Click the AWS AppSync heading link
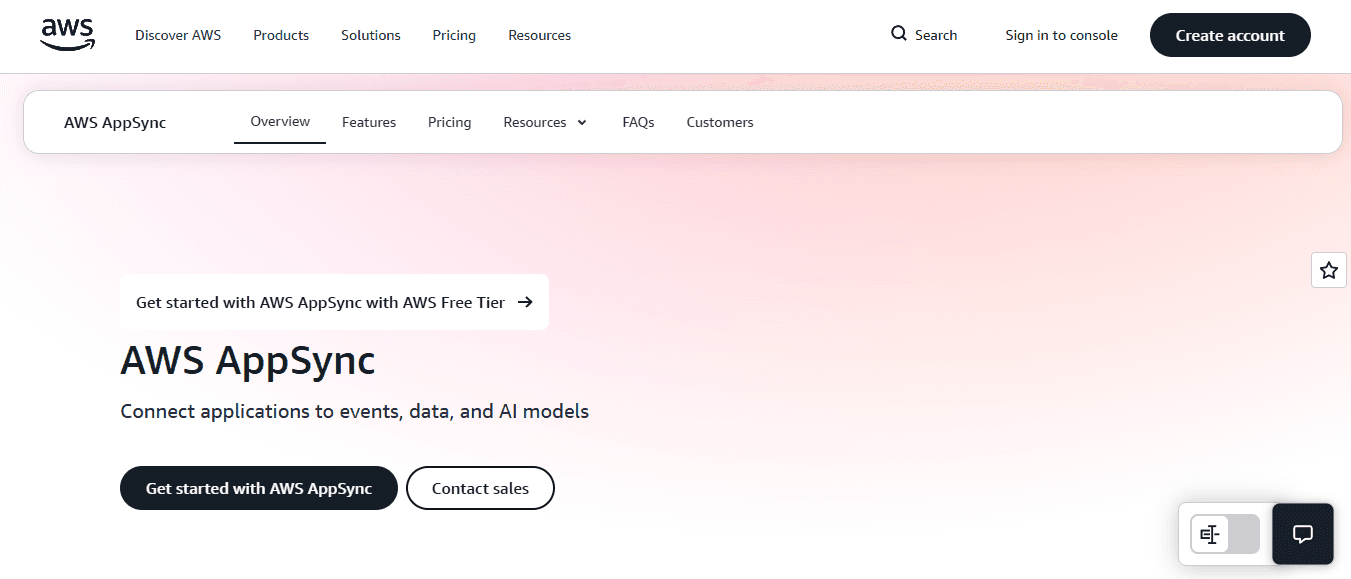Viewport: 1351px width, 579px height. tap(115, 122)
